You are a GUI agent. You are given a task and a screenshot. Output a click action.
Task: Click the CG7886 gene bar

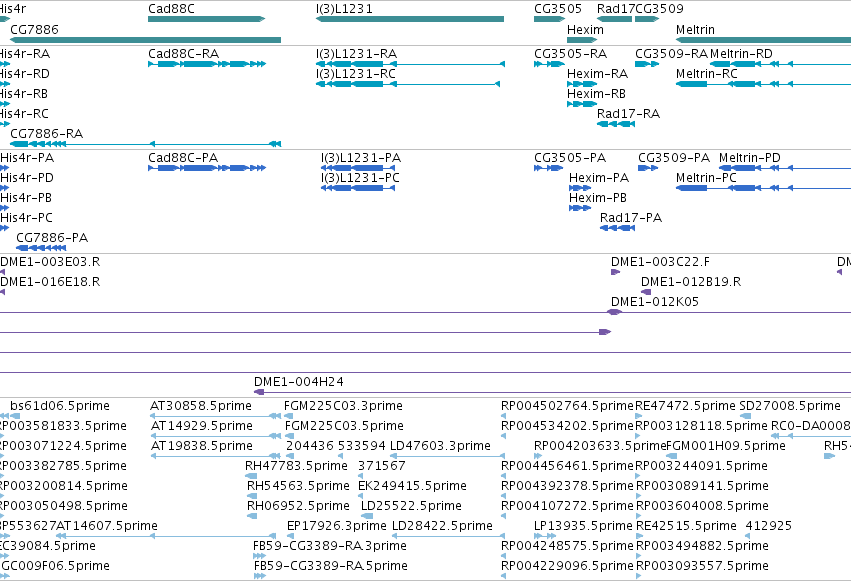(145, 40)
